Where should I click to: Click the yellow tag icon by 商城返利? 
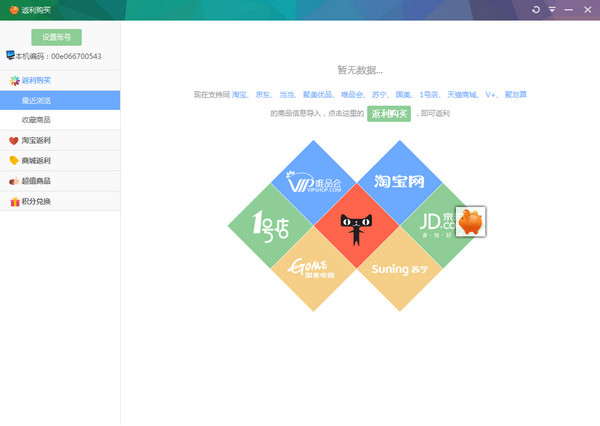pos(14,161)
